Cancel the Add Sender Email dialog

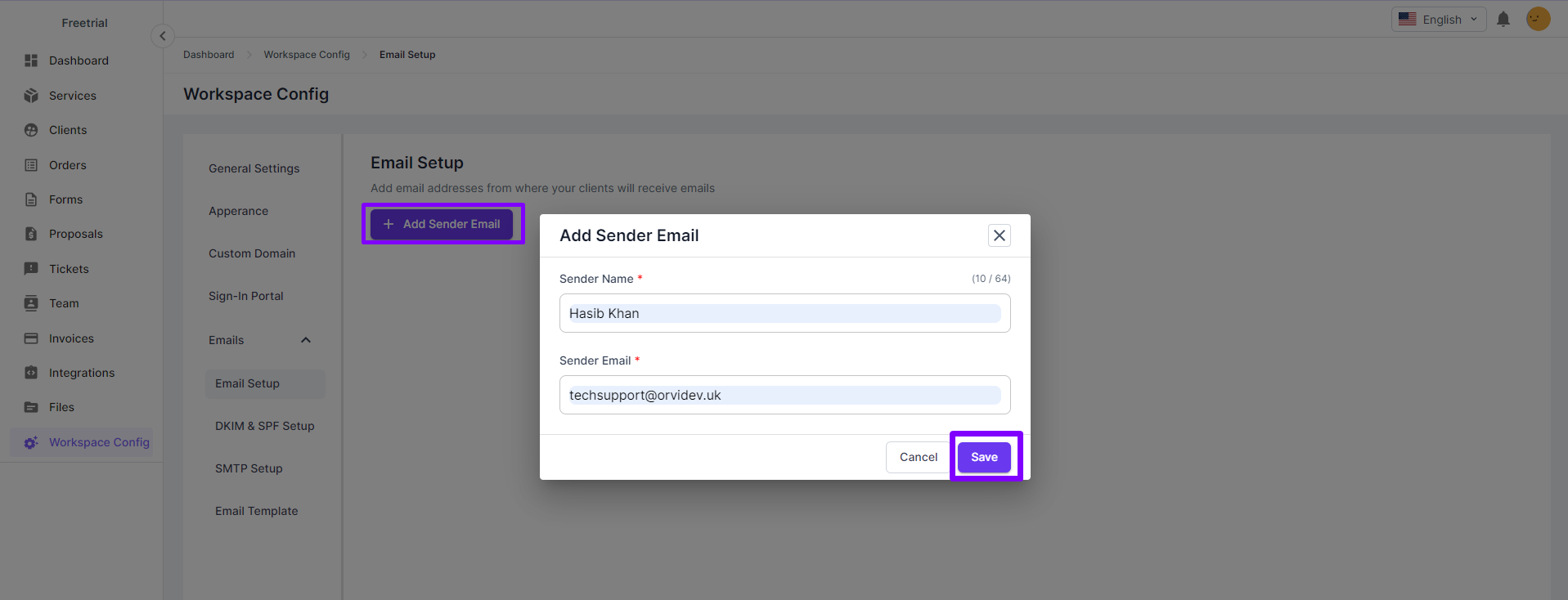click(x=919, y=457)
